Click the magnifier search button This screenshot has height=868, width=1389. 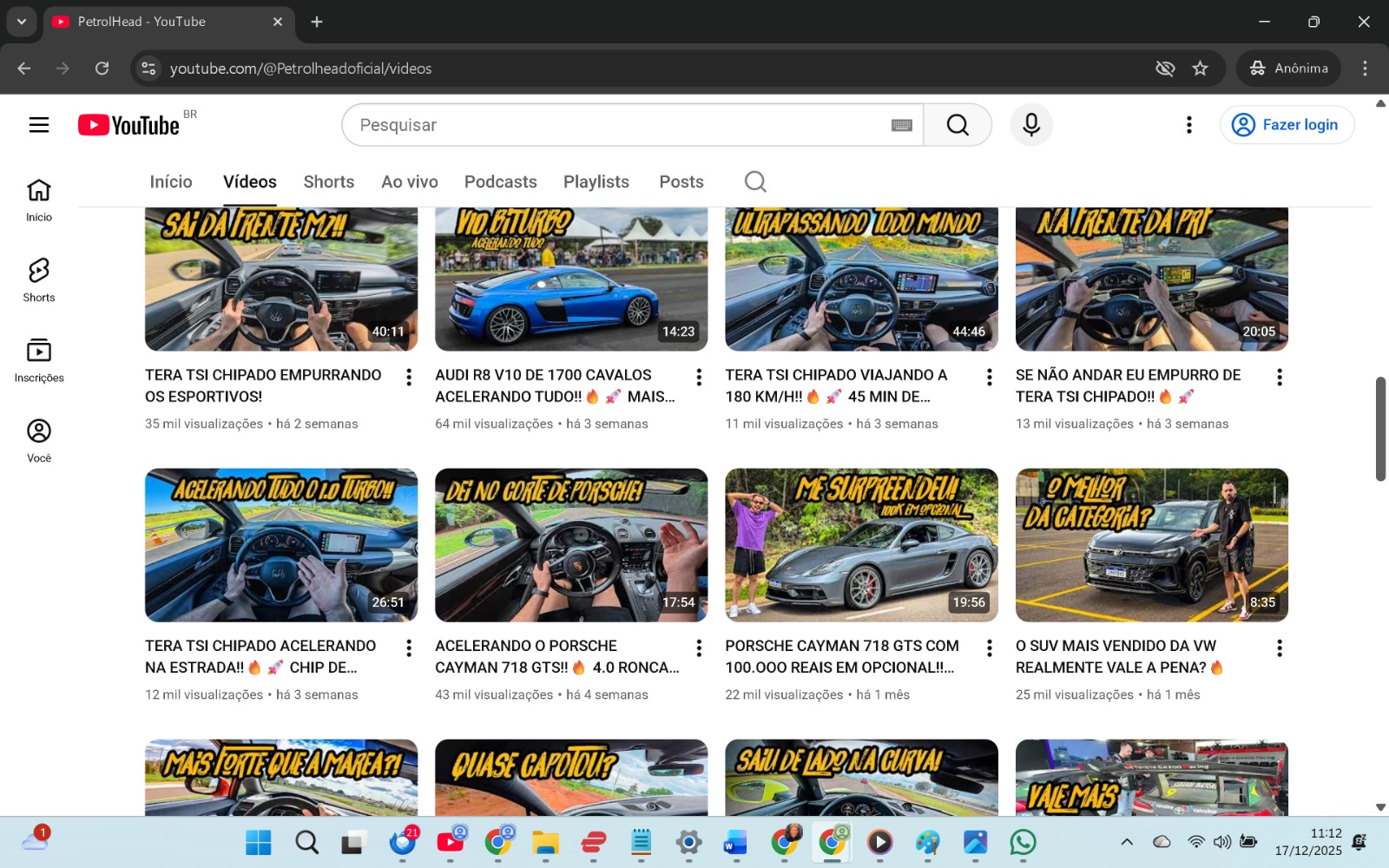pos(958,125)
